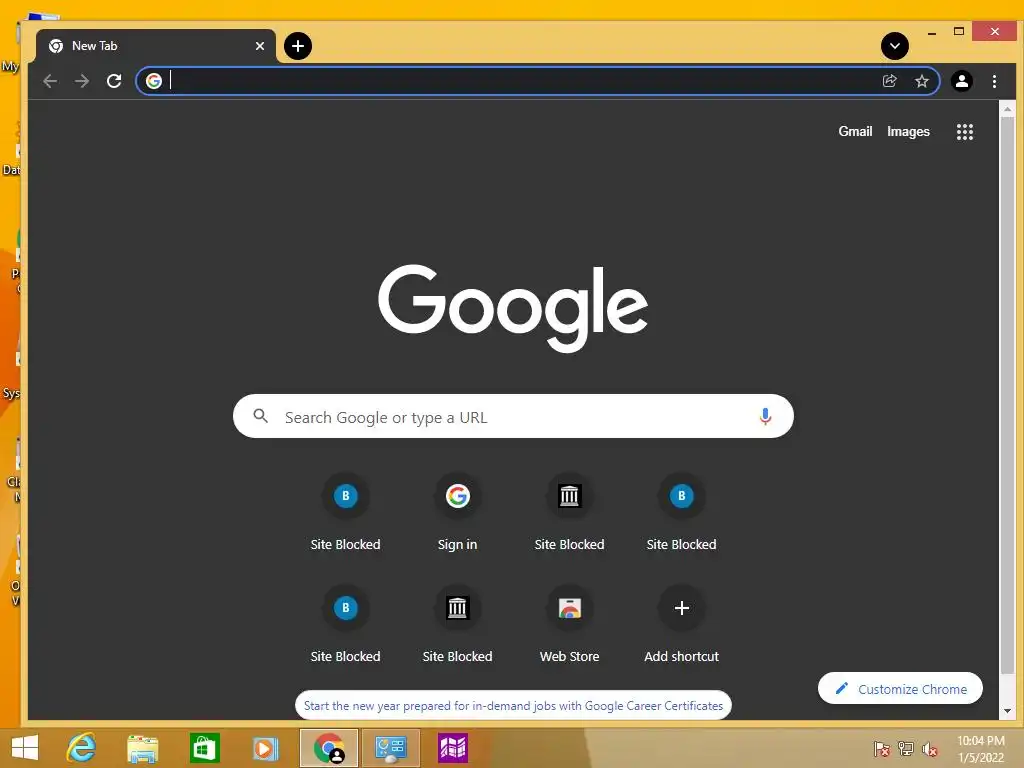Click the page scrollbar down arrow
The image size is (1024, 768).
[1007, 711]
